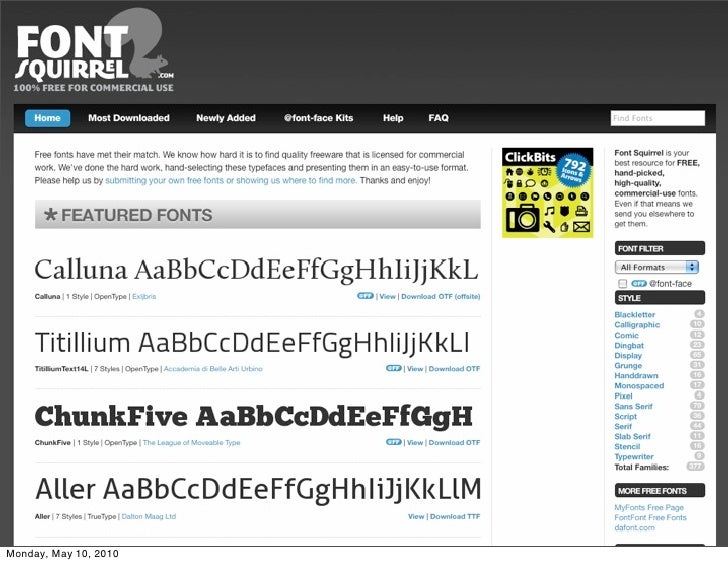Filter by Calligraphic style
Image resolution: width=728 pixels, height=564 pixels.
(637, 324)
